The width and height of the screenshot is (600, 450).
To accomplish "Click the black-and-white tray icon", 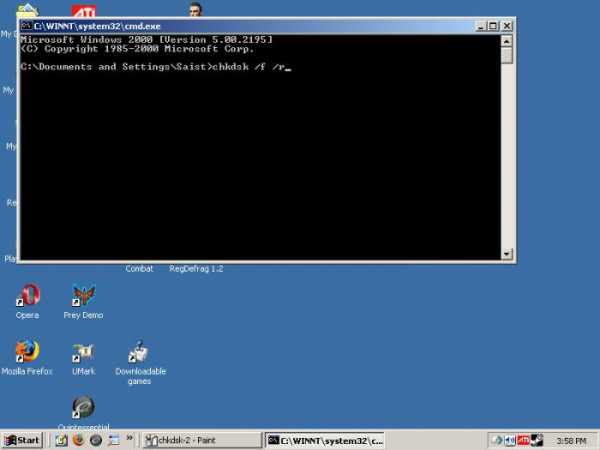I will pos(536,440).
